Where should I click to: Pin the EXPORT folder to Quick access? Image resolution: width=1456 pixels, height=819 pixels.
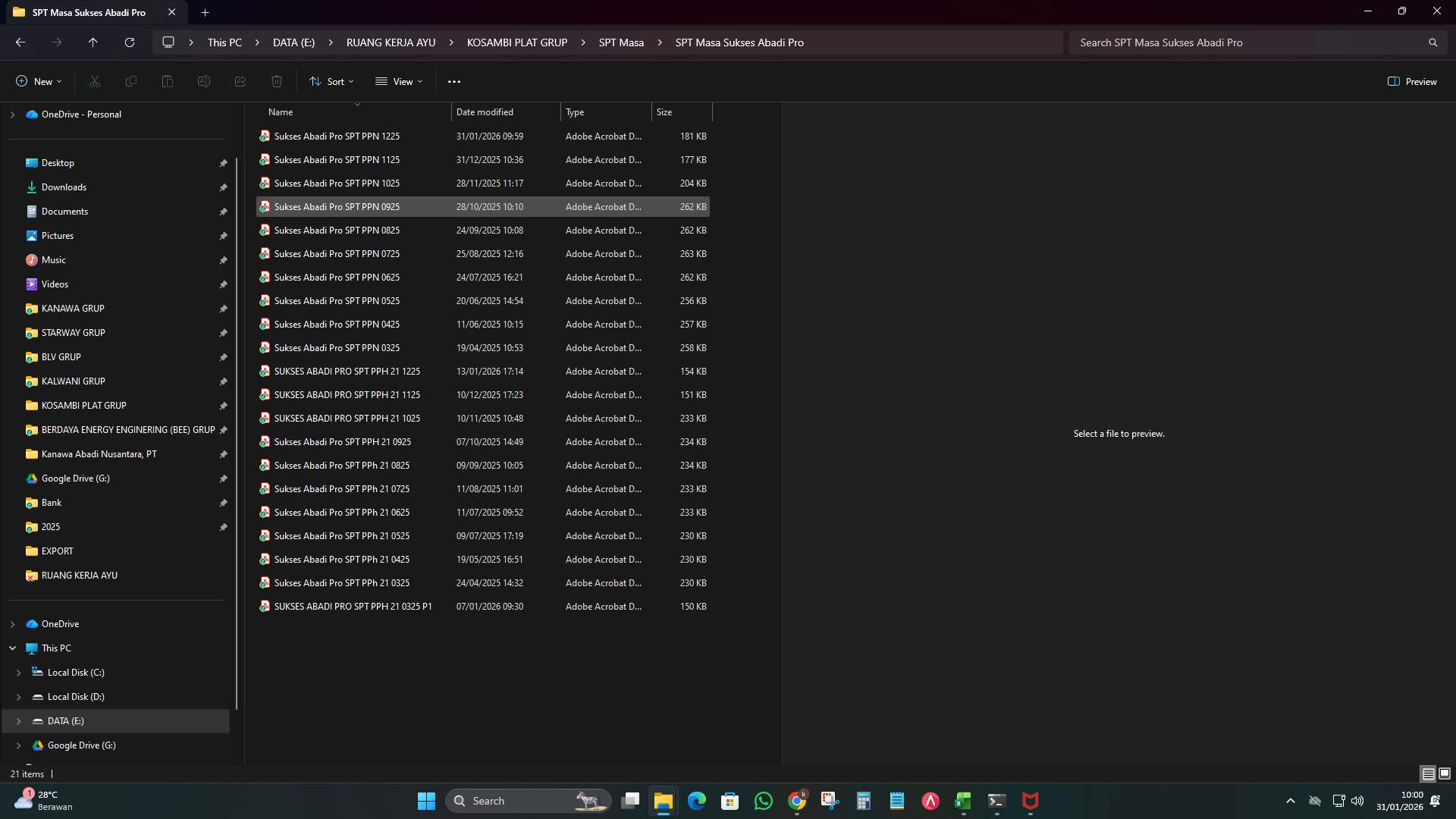point(224,551)
